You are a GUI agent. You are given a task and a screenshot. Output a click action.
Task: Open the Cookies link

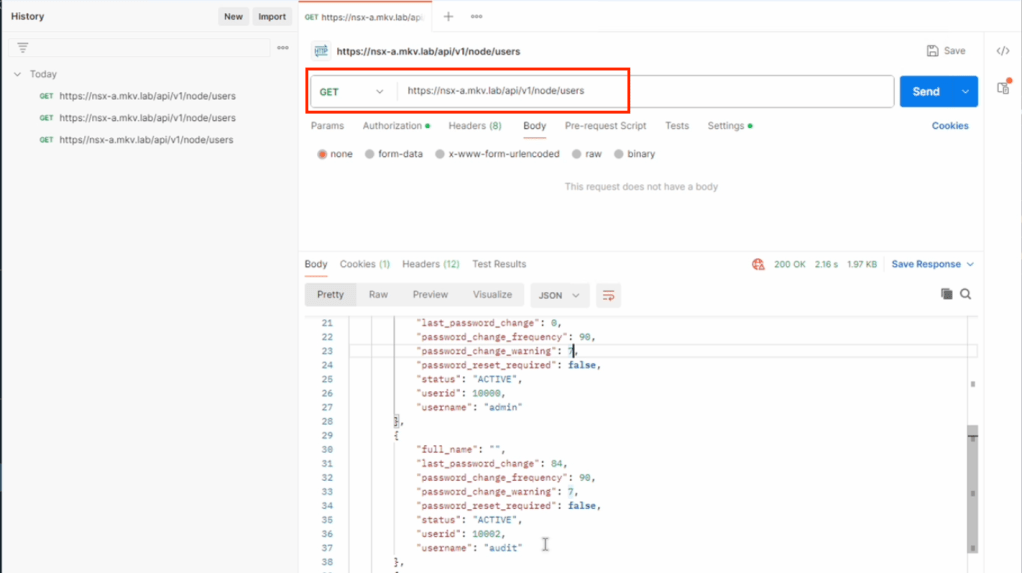pyautogui.click(x=950, y=126)
